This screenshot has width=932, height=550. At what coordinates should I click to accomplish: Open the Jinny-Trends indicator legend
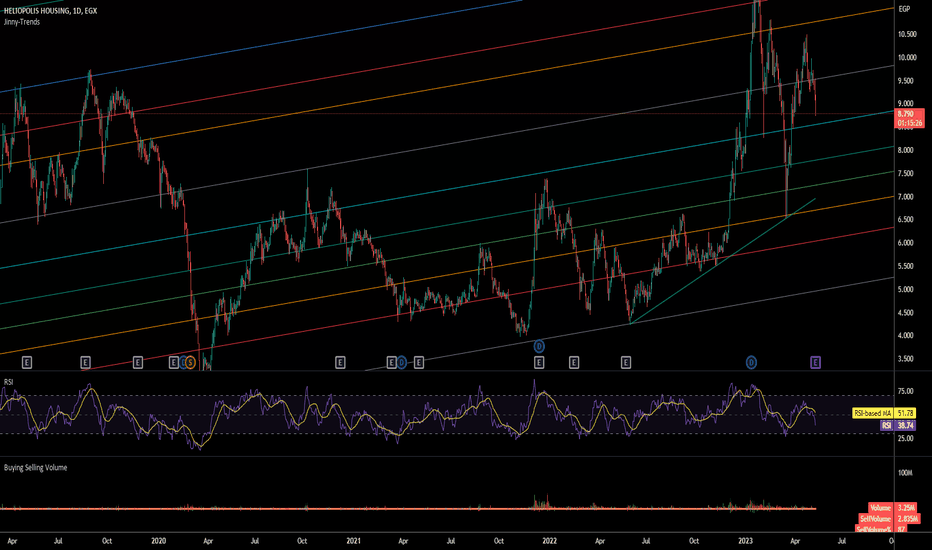[22, 22]
